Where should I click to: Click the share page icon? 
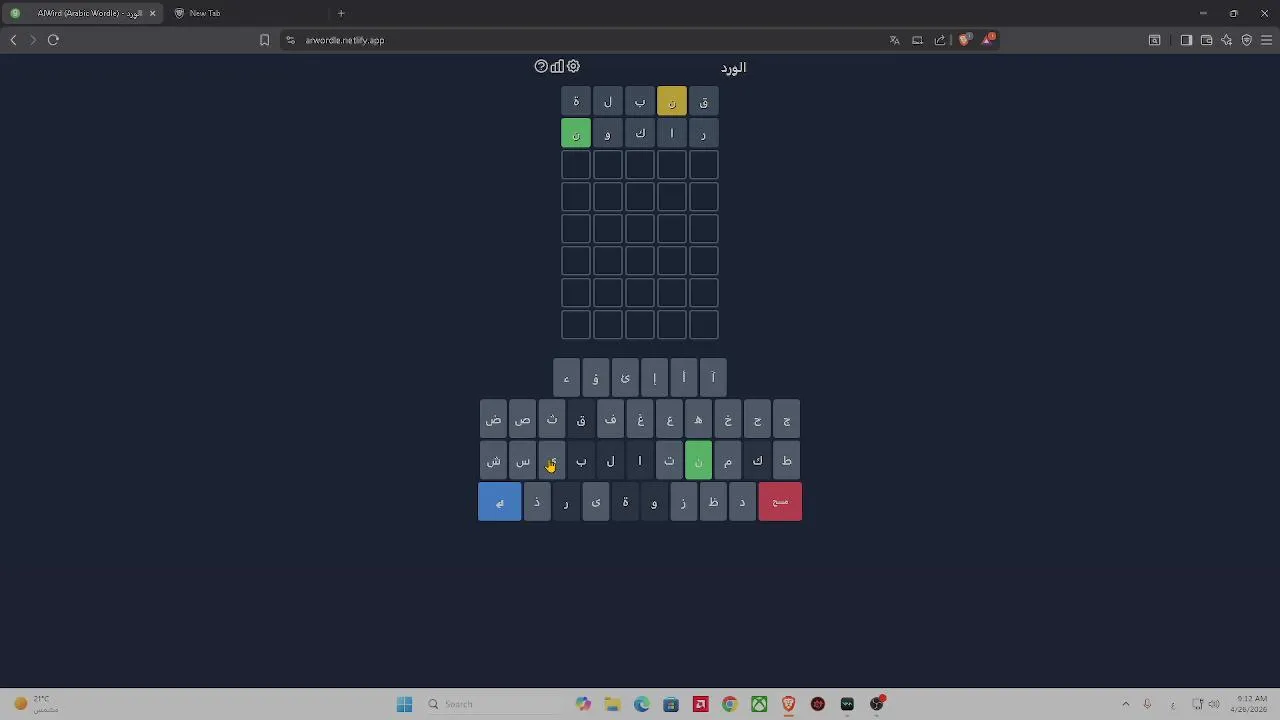(940, 40)
